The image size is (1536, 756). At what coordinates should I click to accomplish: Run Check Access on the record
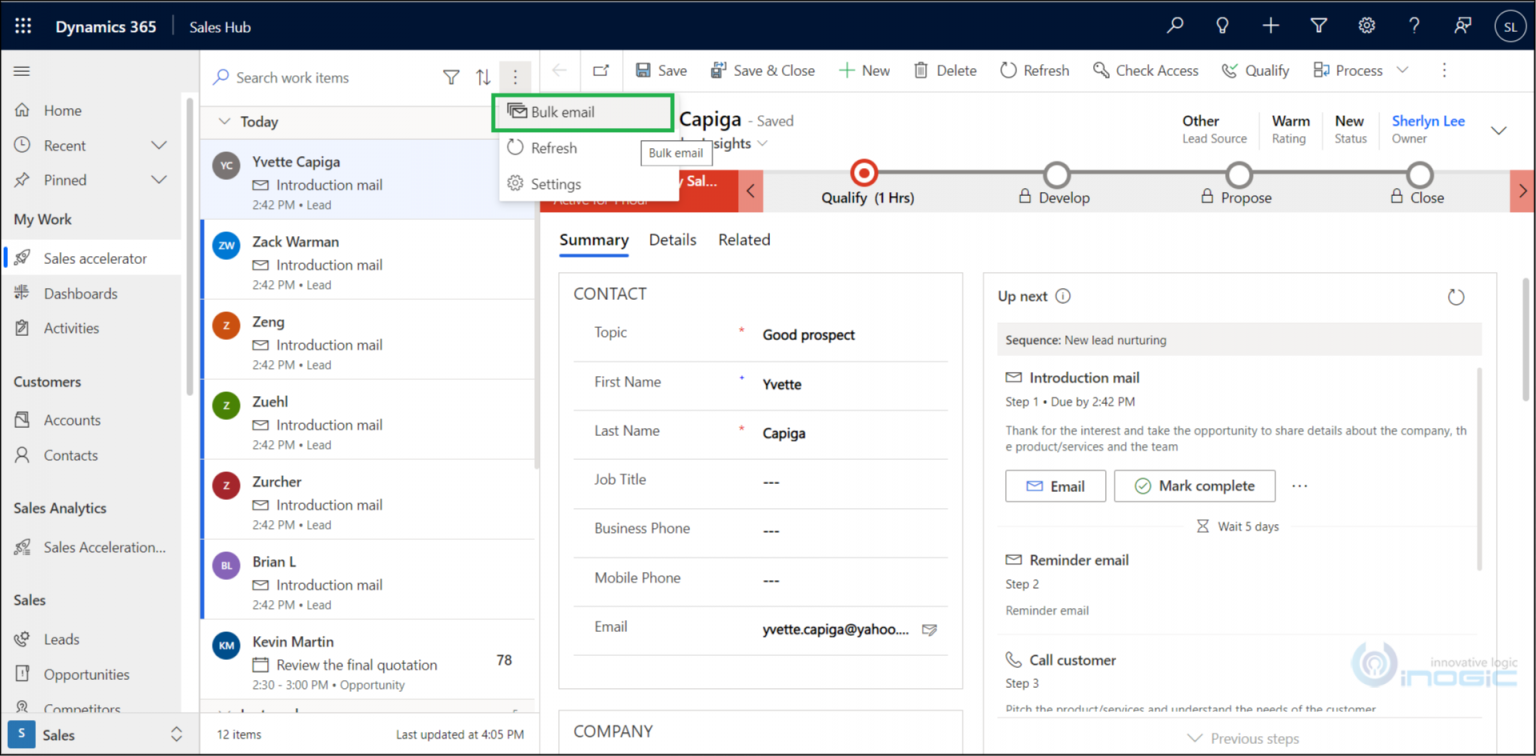coord(1146,70)
